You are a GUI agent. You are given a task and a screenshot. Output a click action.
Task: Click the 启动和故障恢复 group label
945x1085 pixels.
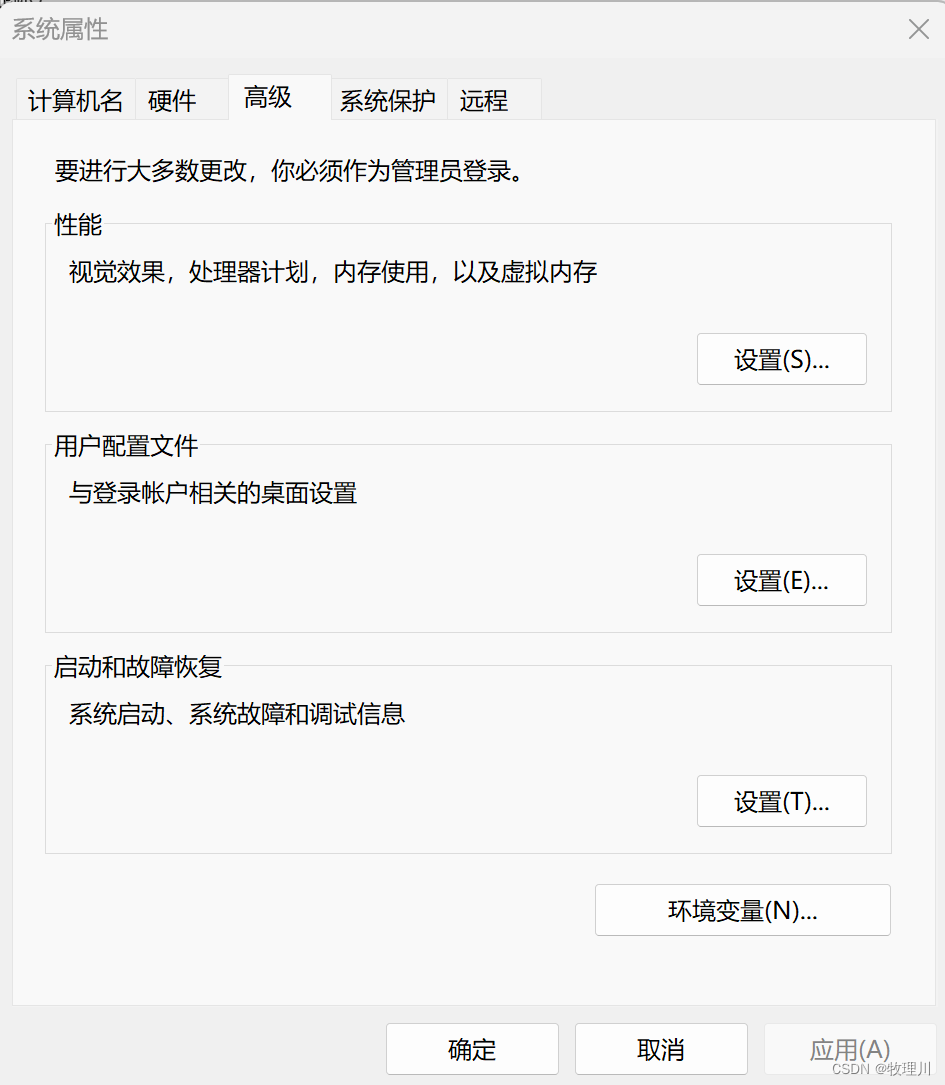click(138, 666)
